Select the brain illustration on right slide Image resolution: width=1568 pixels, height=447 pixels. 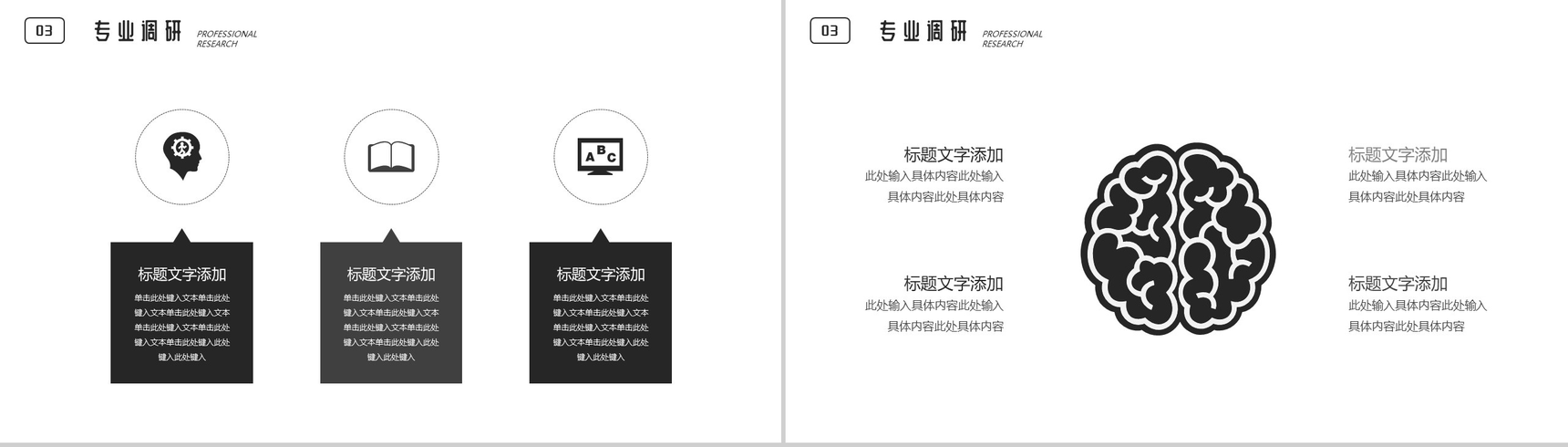tap(1178, 239)
